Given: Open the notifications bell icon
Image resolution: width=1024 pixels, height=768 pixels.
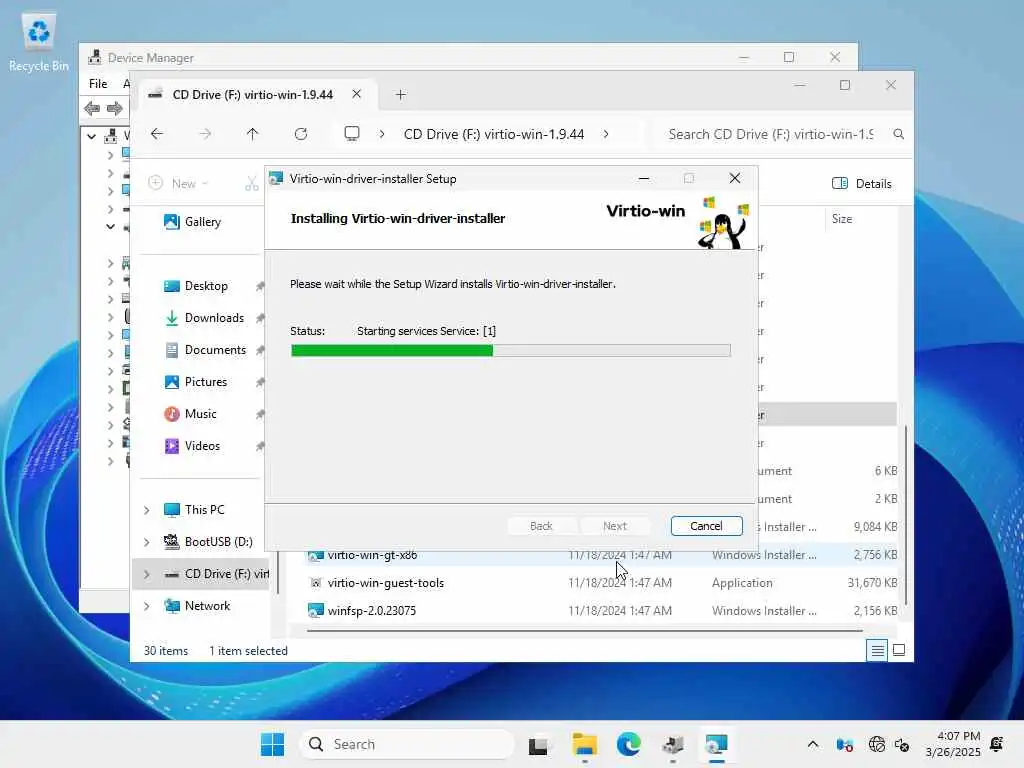Looking at the screenshot, I should (x=997, y=744).
